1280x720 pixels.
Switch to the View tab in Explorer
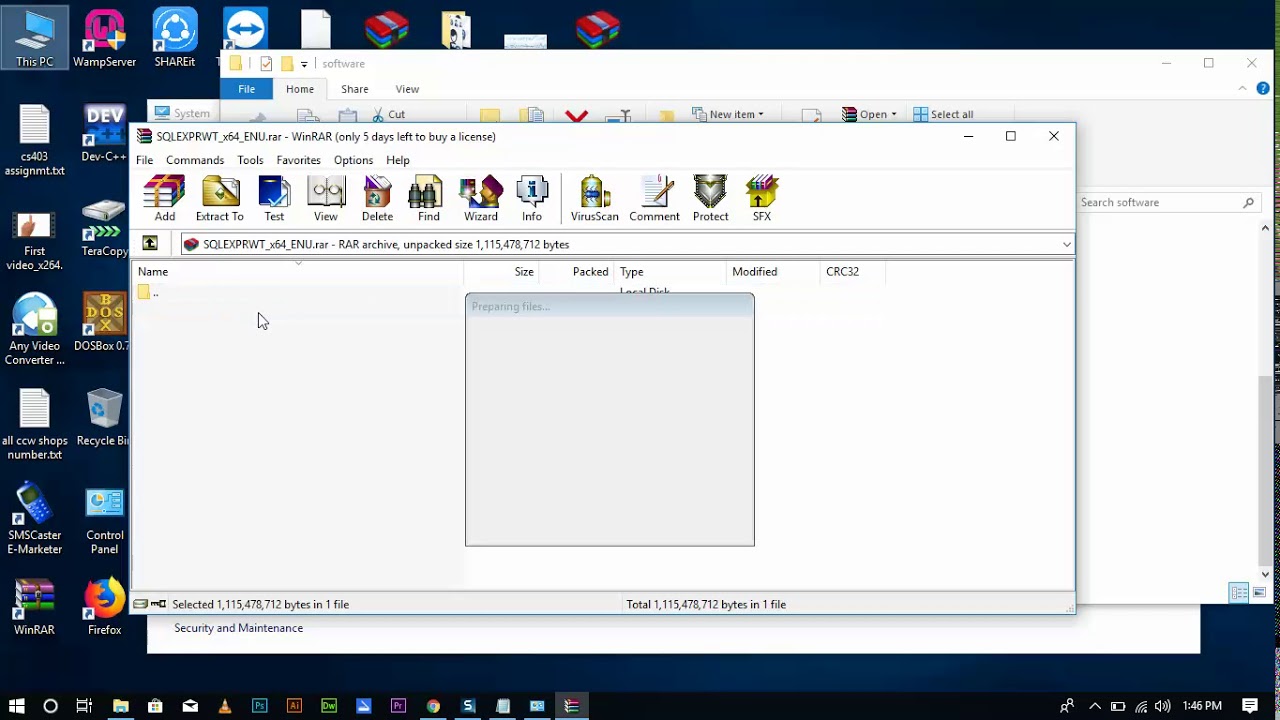(x=407, y=89)
